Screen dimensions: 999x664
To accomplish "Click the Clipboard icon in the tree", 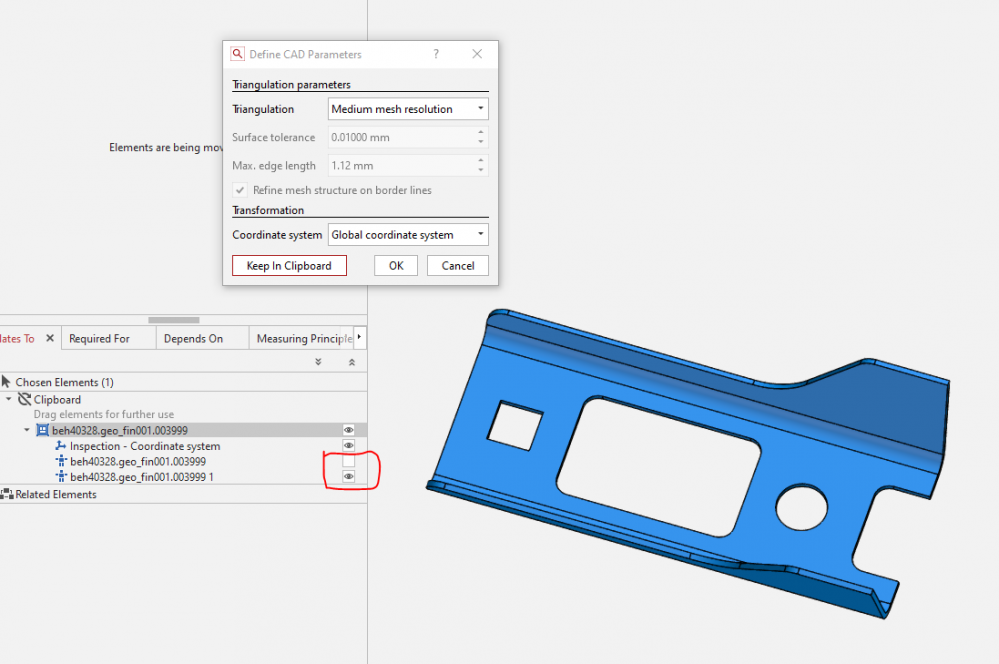I will click(25, 399).
